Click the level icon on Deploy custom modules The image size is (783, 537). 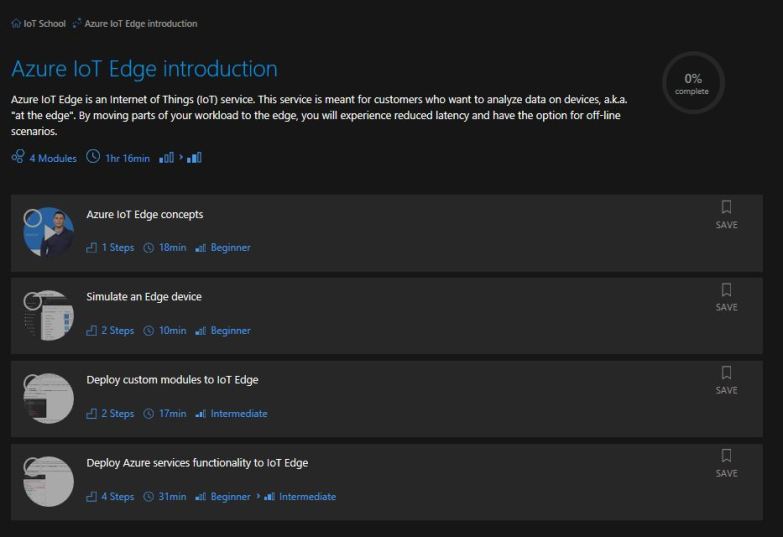click(x=200, y=414)
